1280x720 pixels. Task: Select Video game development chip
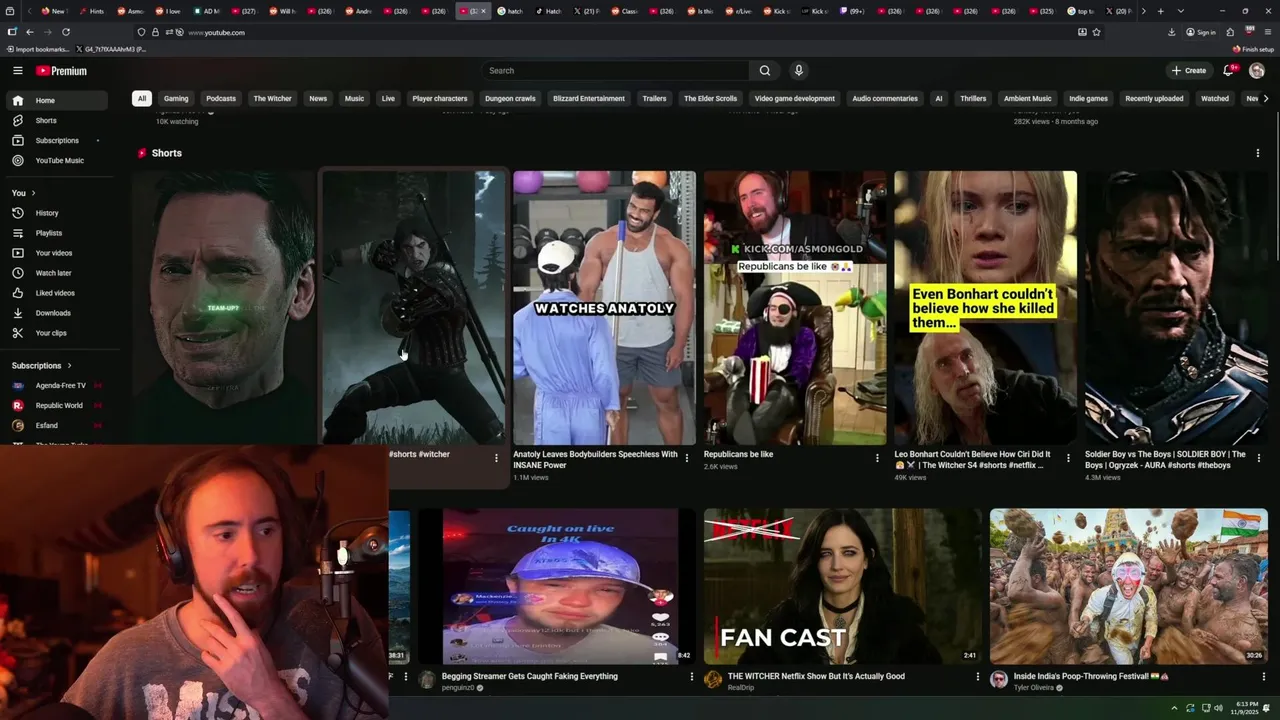click(x=795, y=98)
